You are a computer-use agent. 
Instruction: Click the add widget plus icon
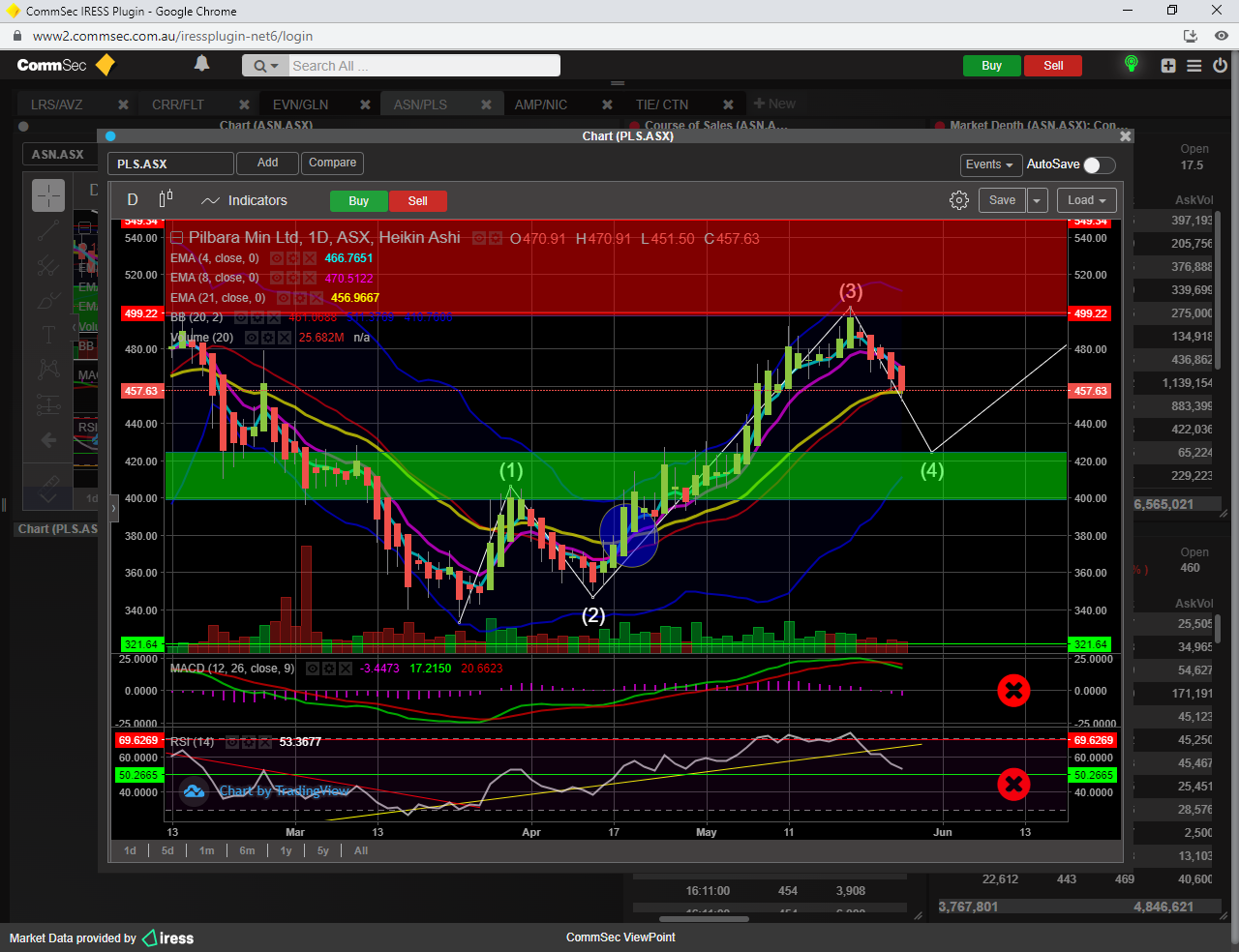point(1168,66)
